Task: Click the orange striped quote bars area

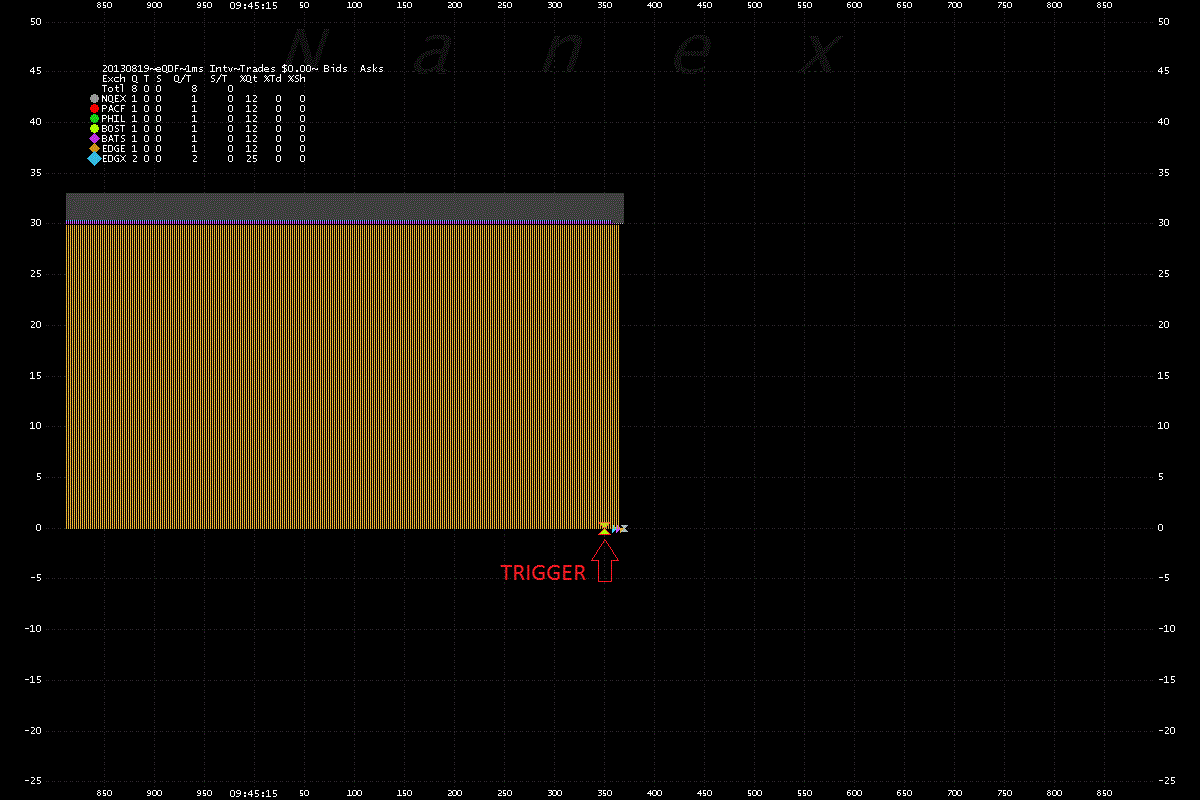Action: (342, 376)
